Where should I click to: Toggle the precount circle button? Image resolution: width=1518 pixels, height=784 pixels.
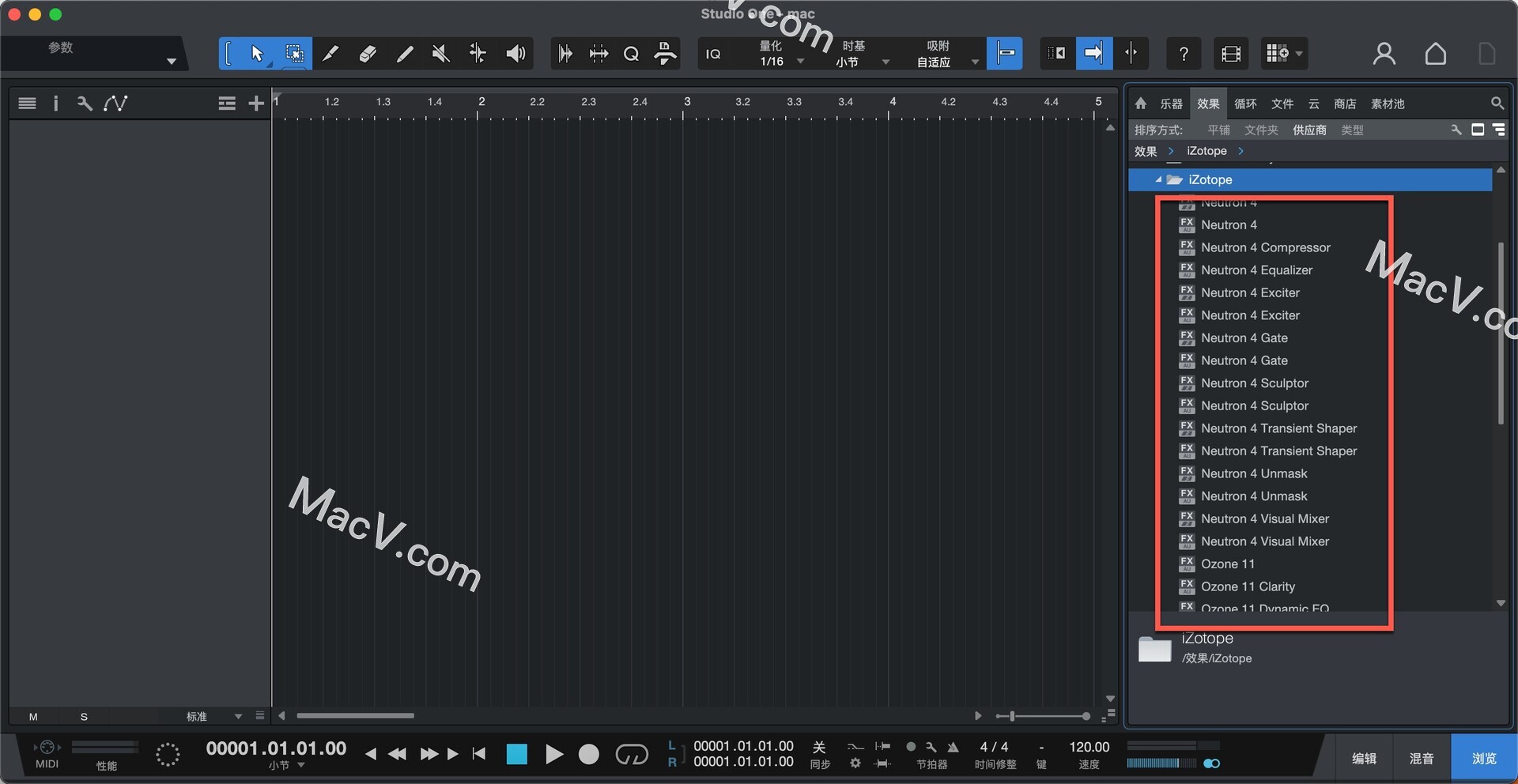click(x=911, y=747)
